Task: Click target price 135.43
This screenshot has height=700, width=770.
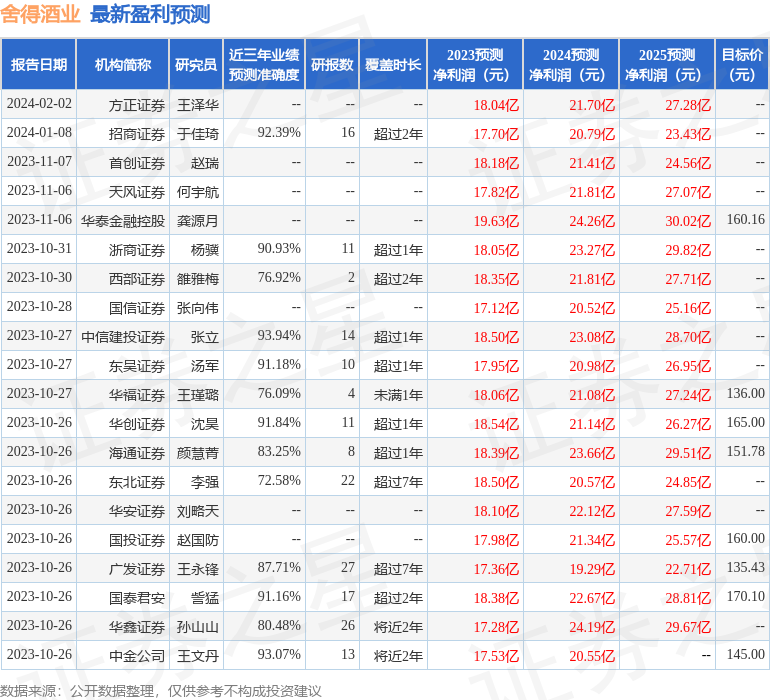Action: pyautogui.click(x=745, y=567)
